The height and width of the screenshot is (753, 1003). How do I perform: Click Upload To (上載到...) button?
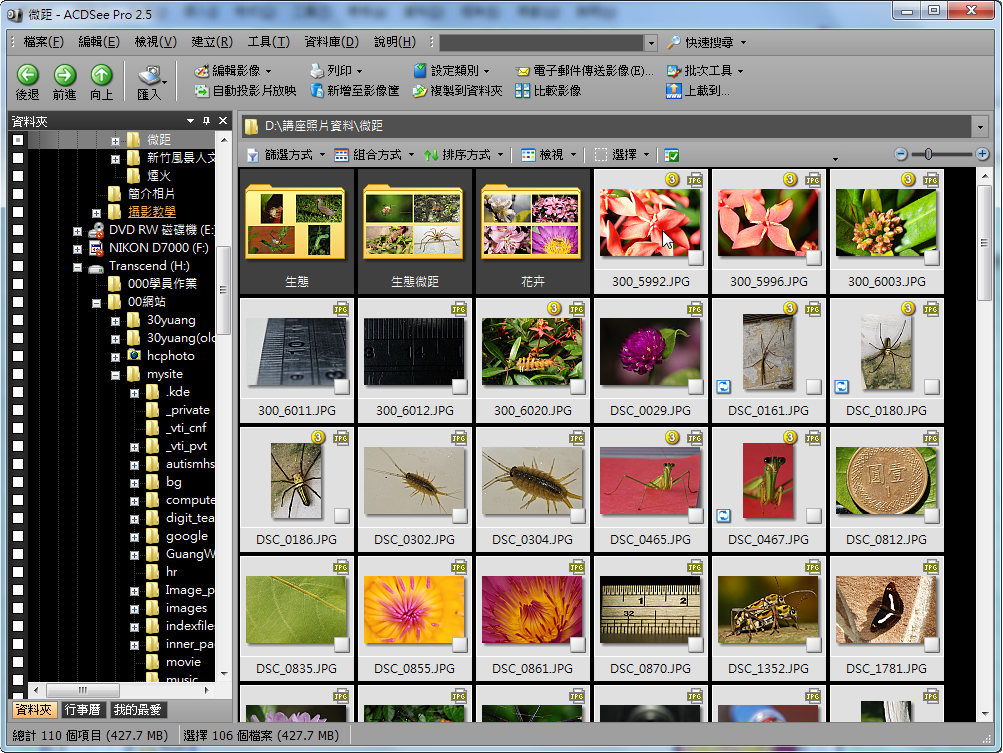pos(697,91)
